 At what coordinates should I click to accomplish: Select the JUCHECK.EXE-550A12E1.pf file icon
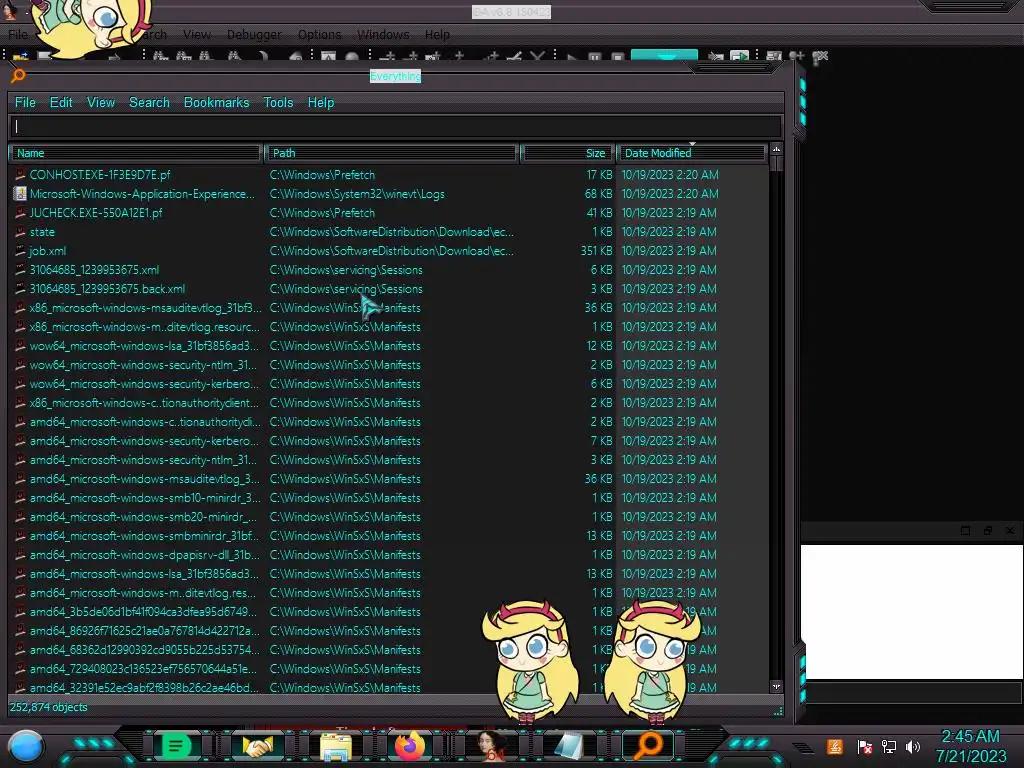click(20, 212)
